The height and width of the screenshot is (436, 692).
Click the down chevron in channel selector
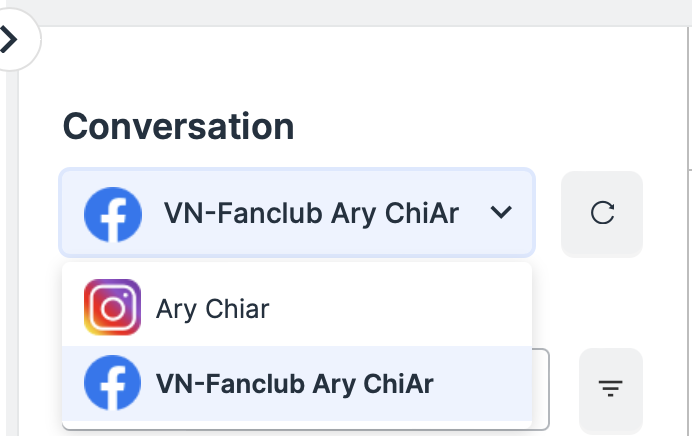[501, 213]
